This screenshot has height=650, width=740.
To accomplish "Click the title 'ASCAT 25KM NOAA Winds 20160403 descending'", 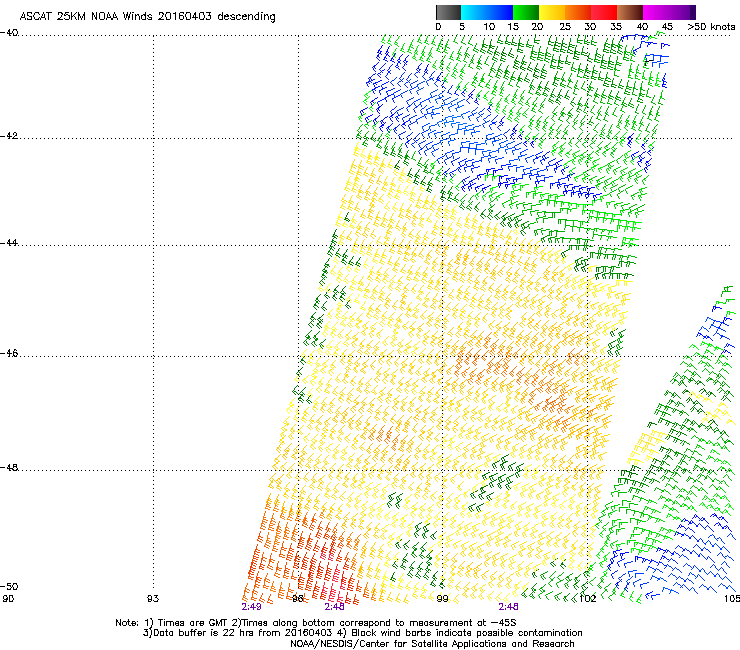I will [147, 16].
